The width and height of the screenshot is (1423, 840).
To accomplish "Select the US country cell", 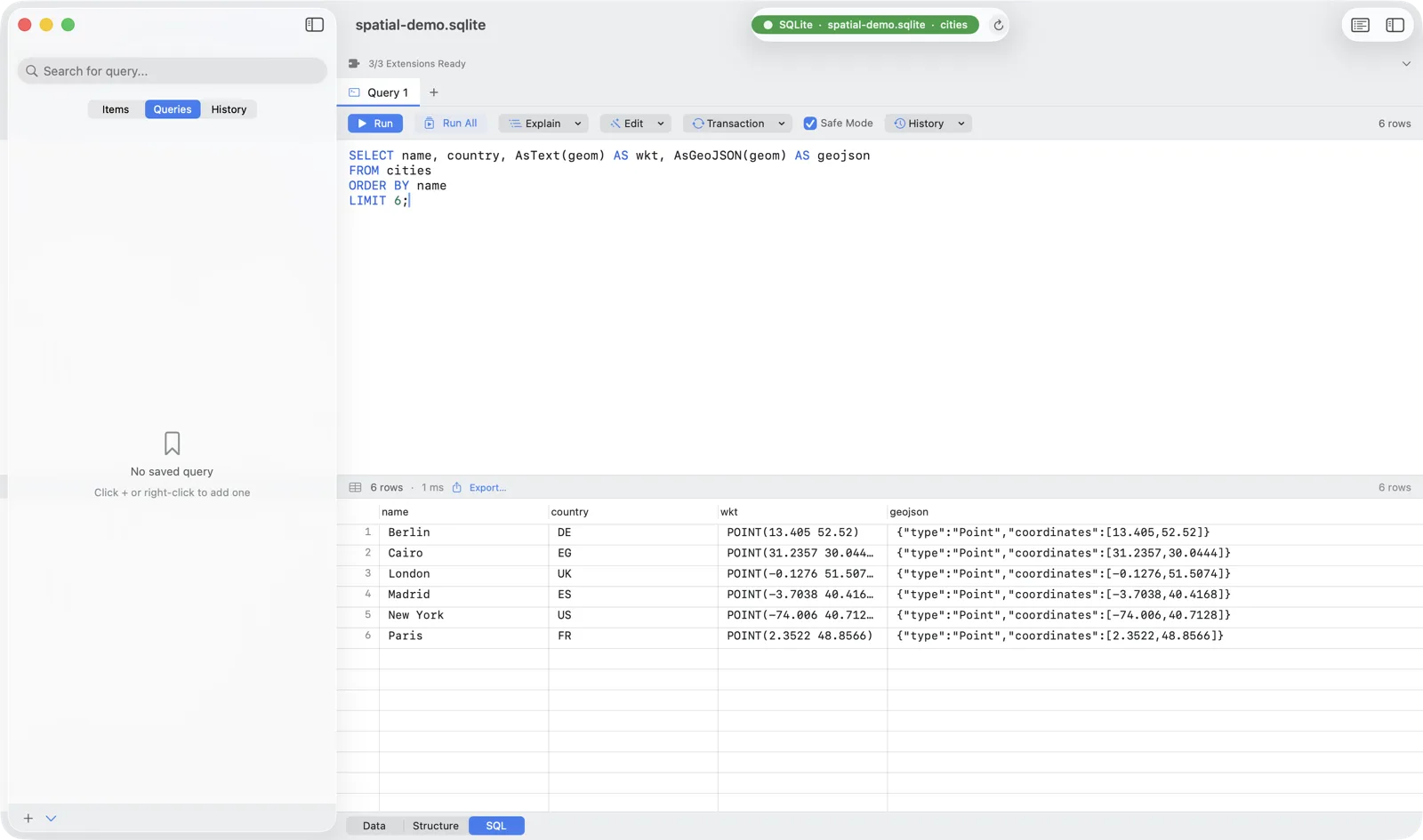I will (x=633, y=615).
